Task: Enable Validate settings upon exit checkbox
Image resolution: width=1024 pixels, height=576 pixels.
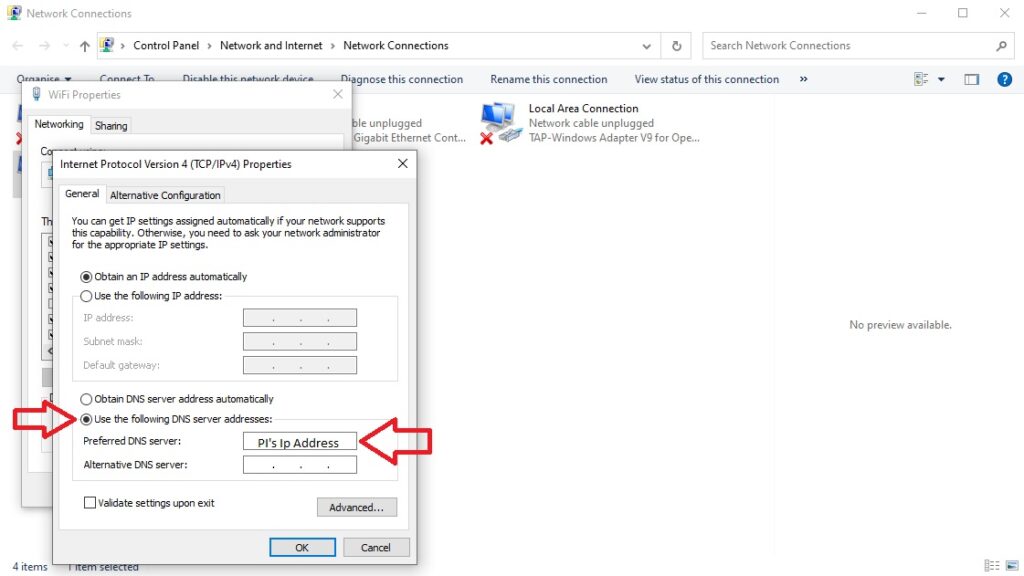Action: 90,503
